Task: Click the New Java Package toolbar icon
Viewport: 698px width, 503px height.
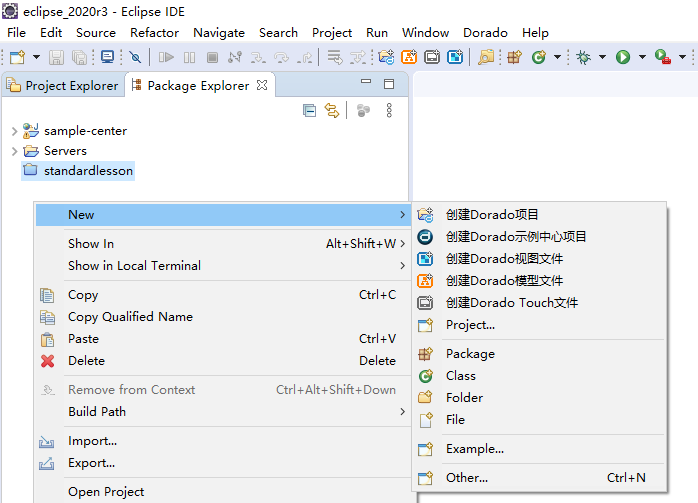Action: (x=515, y=57)
